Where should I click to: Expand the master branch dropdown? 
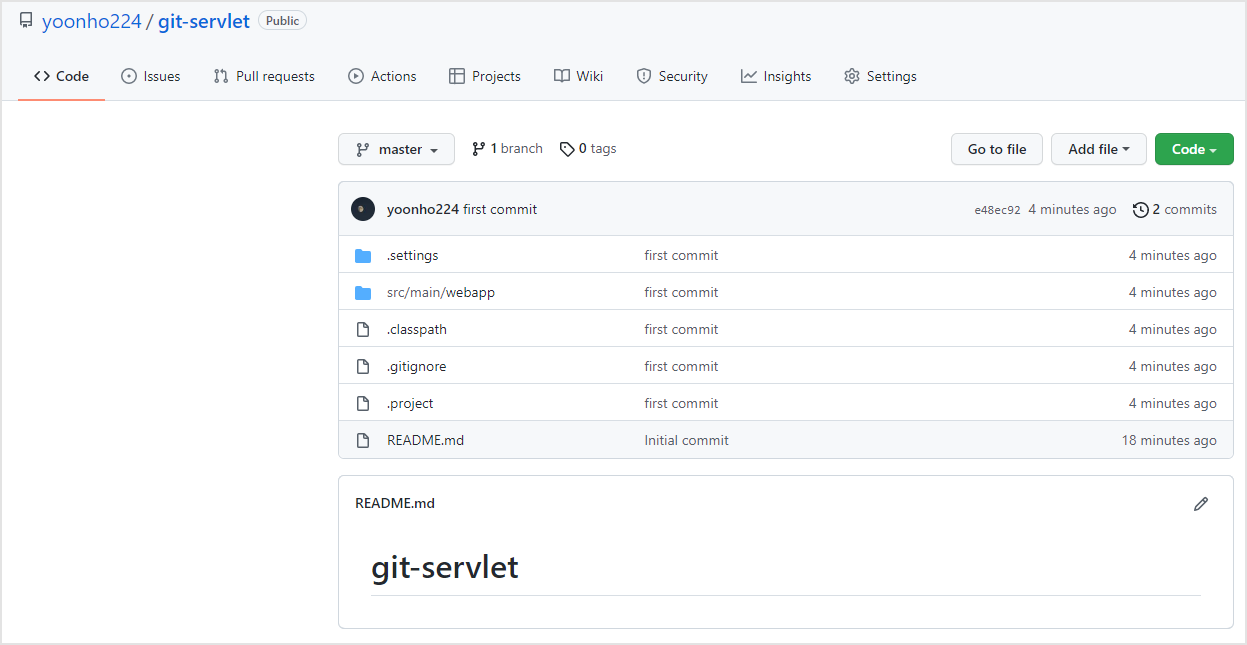tap(396, 149)
